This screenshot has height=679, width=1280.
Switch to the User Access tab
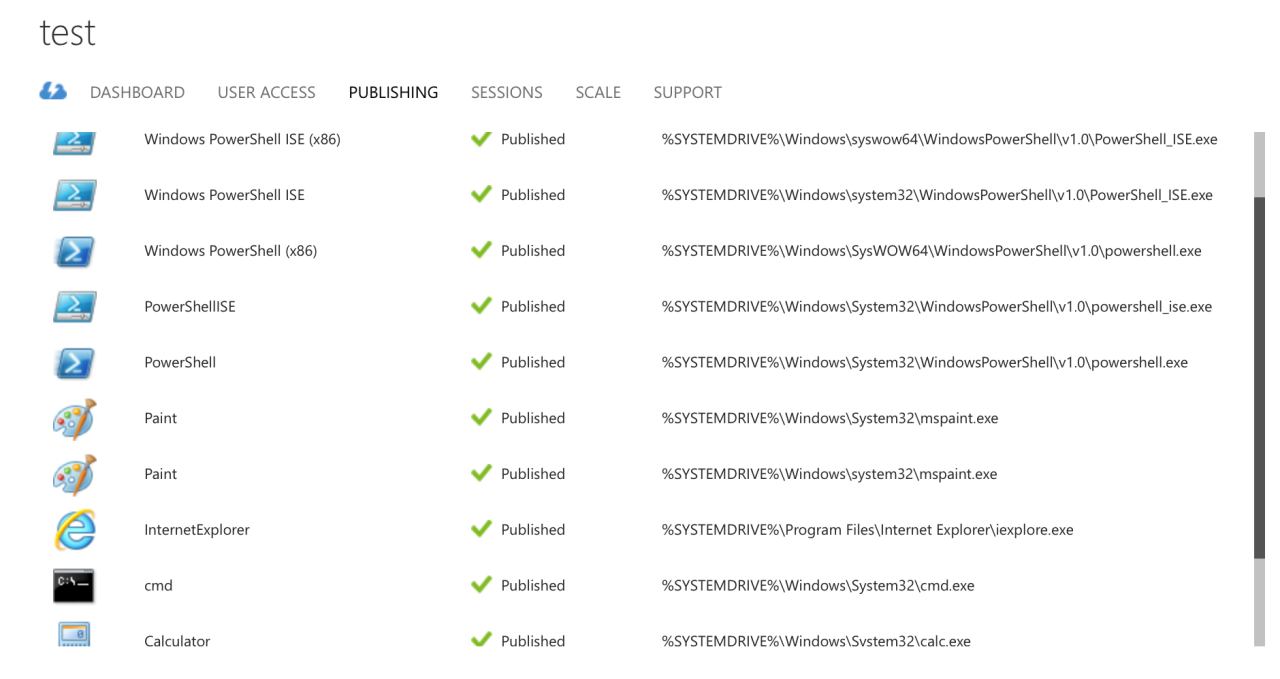click(x=266, y=92)
